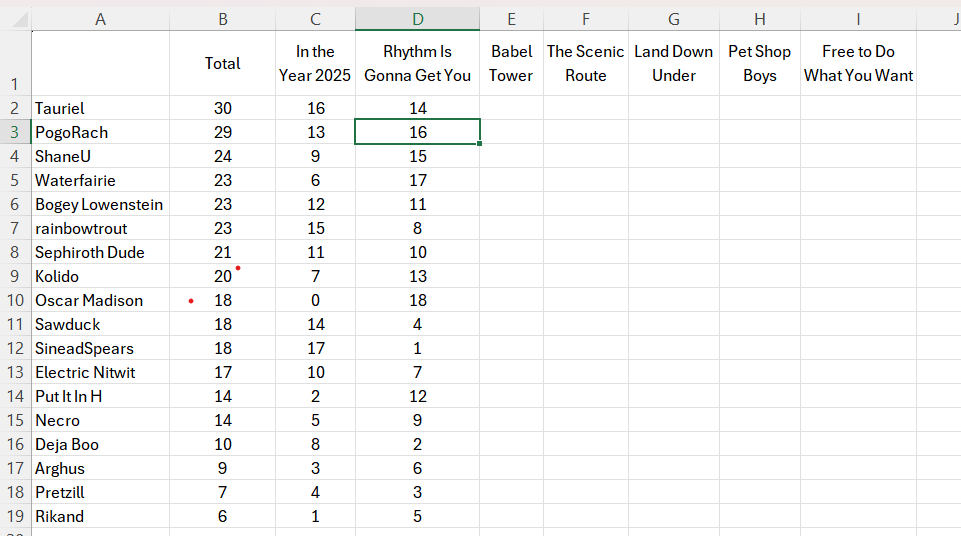Screen dimensions: 961x536
Task: Select column G header
Action: [x=674, y=19]
